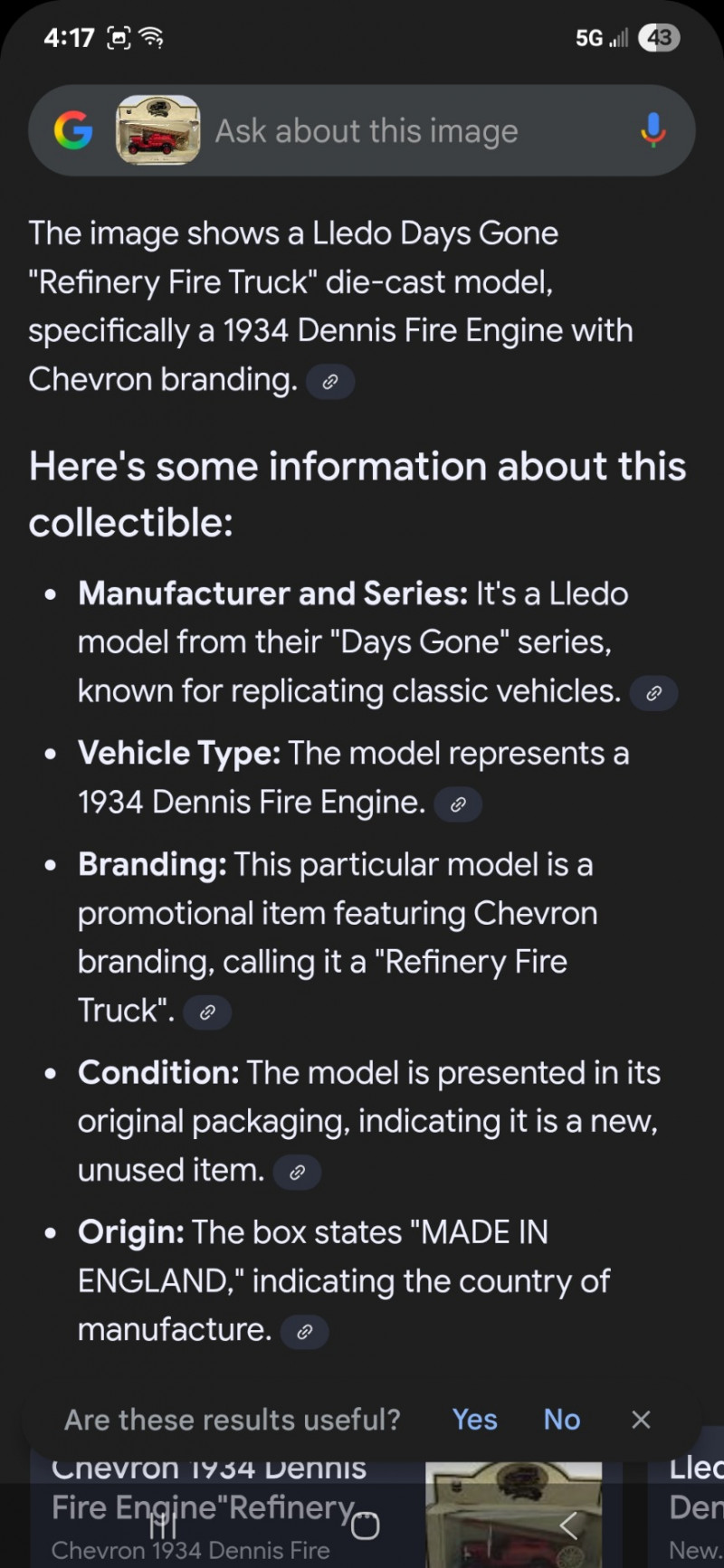This screenshot has height=1568, width=724.
Task: Answer No to results useful prompt
Action: click(561, 1420)
